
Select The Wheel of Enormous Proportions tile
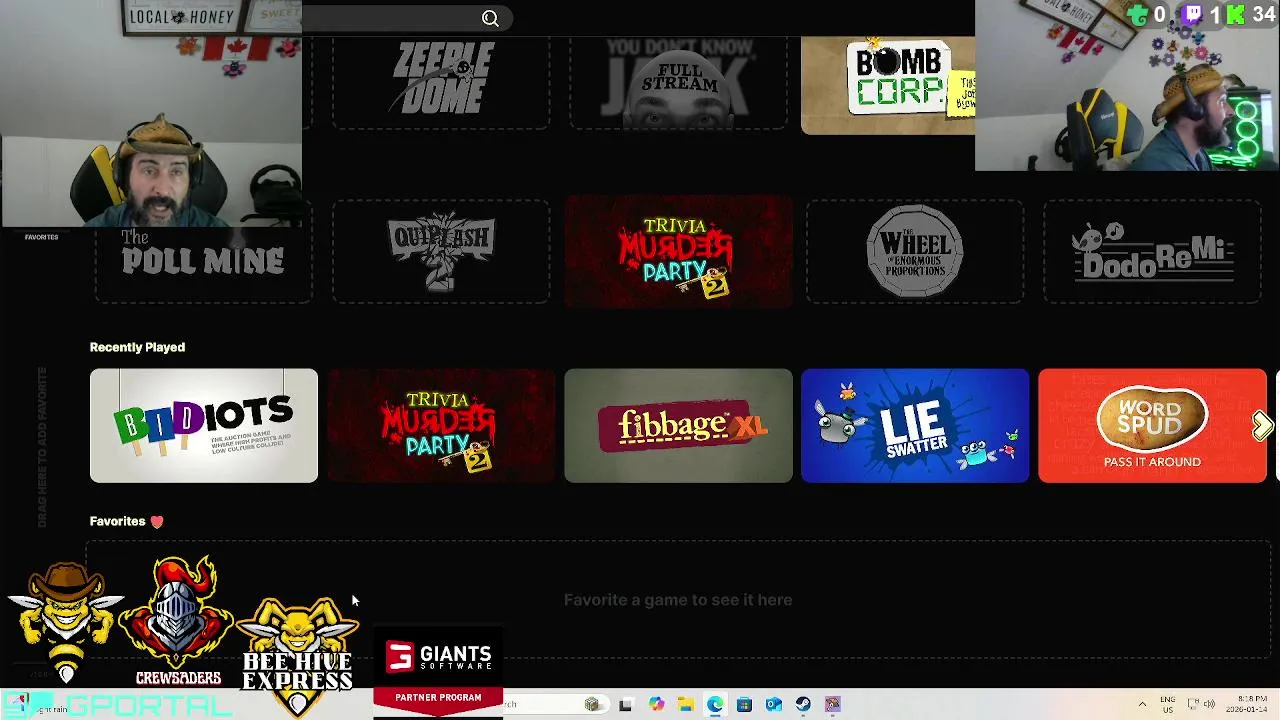[915, 251]
